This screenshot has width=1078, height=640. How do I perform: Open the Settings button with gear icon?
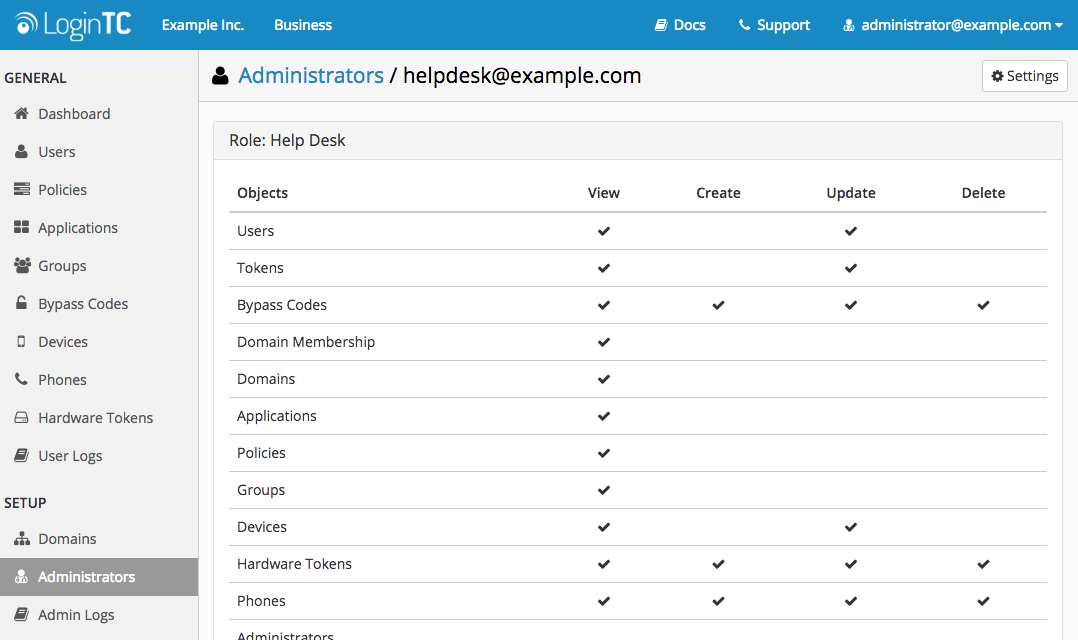click(x=1024, y=76)
